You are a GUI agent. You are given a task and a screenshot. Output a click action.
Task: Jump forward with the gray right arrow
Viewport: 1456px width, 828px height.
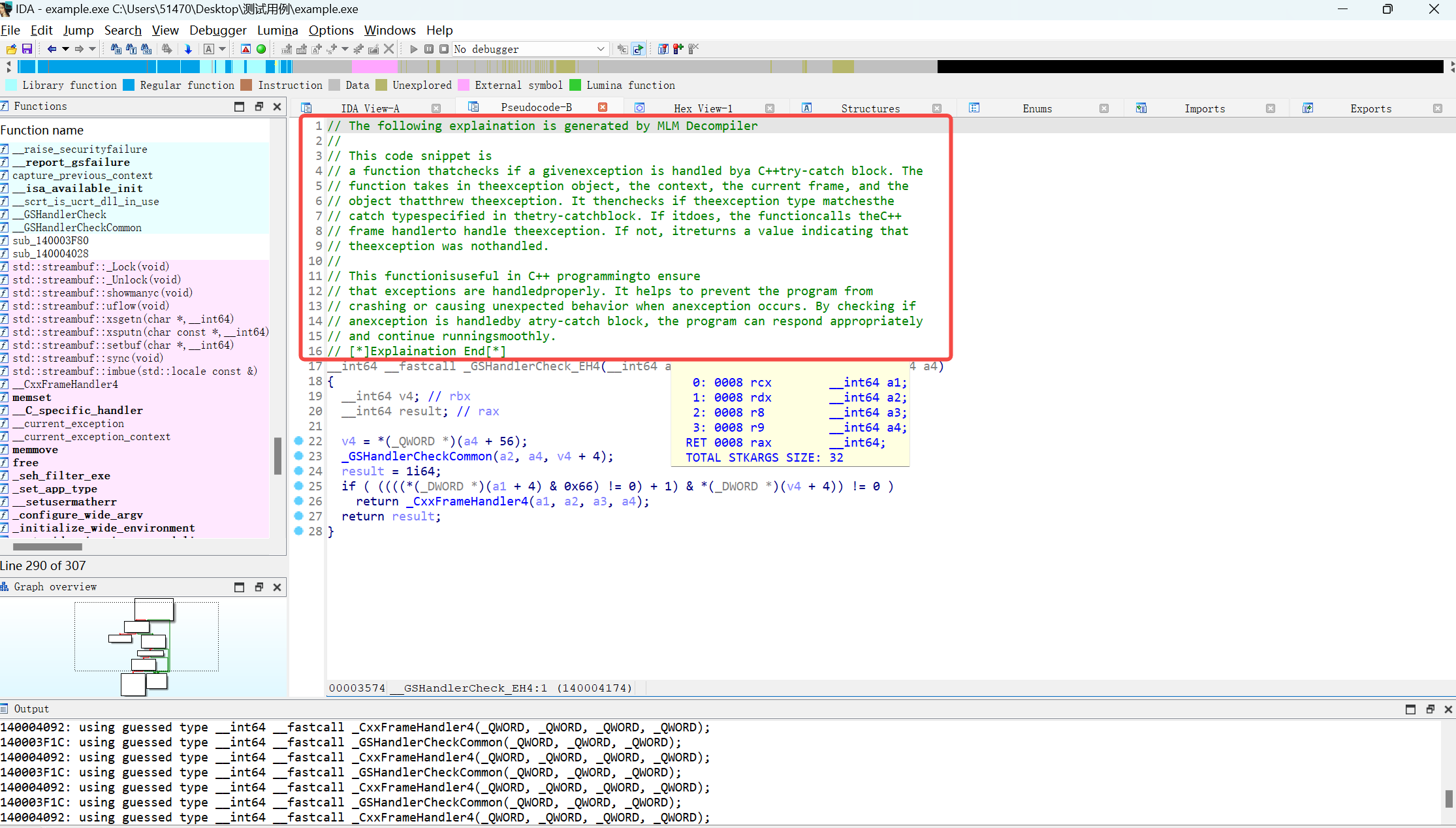[x=79, y=49]
